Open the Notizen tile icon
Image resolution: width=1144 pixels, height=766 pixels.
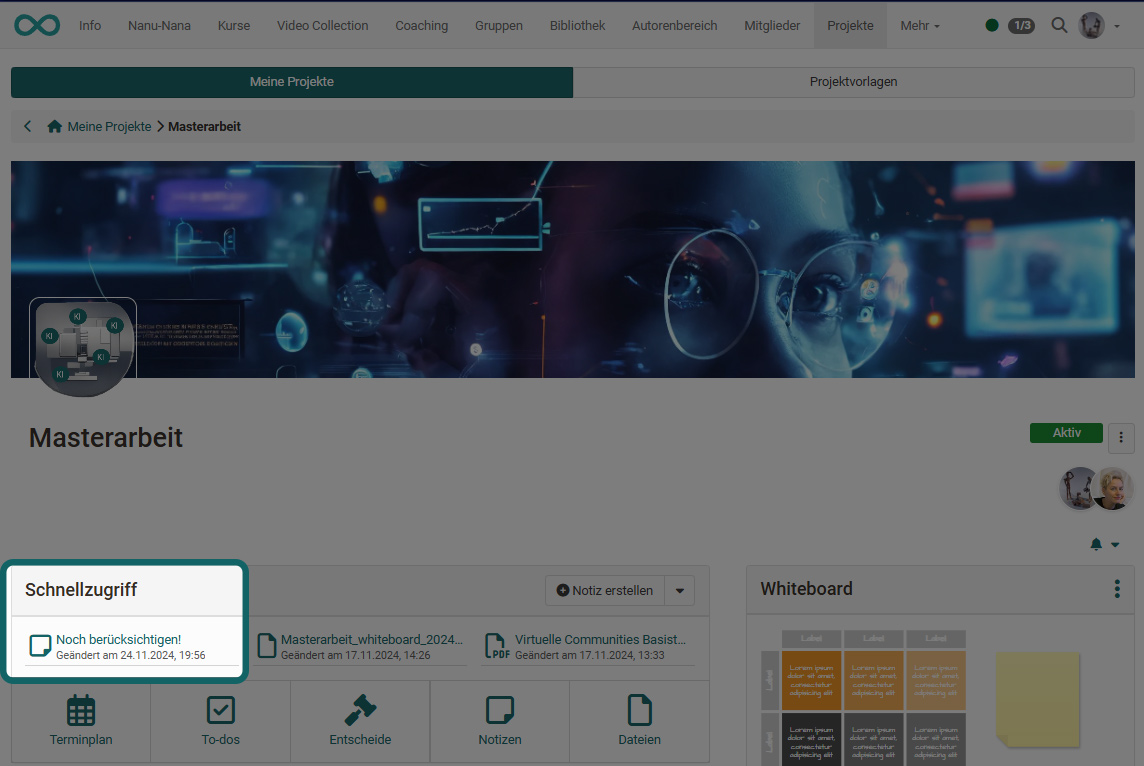pyautogui.click(x=499, y=710)
